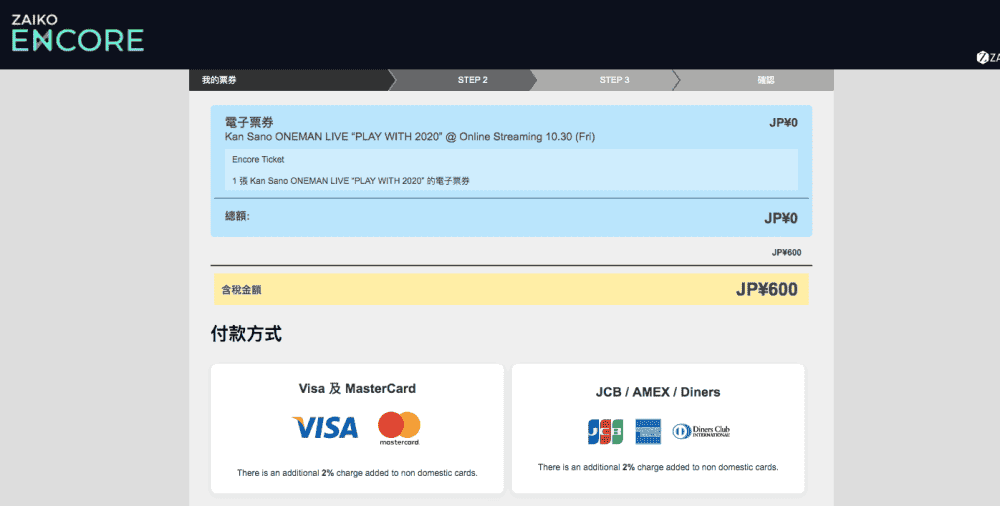Image resolution: width=1000 pixels, height=506 pixels.
Task: Click the large JP¥600 tax-included amount
Action: tap(767, 290)
